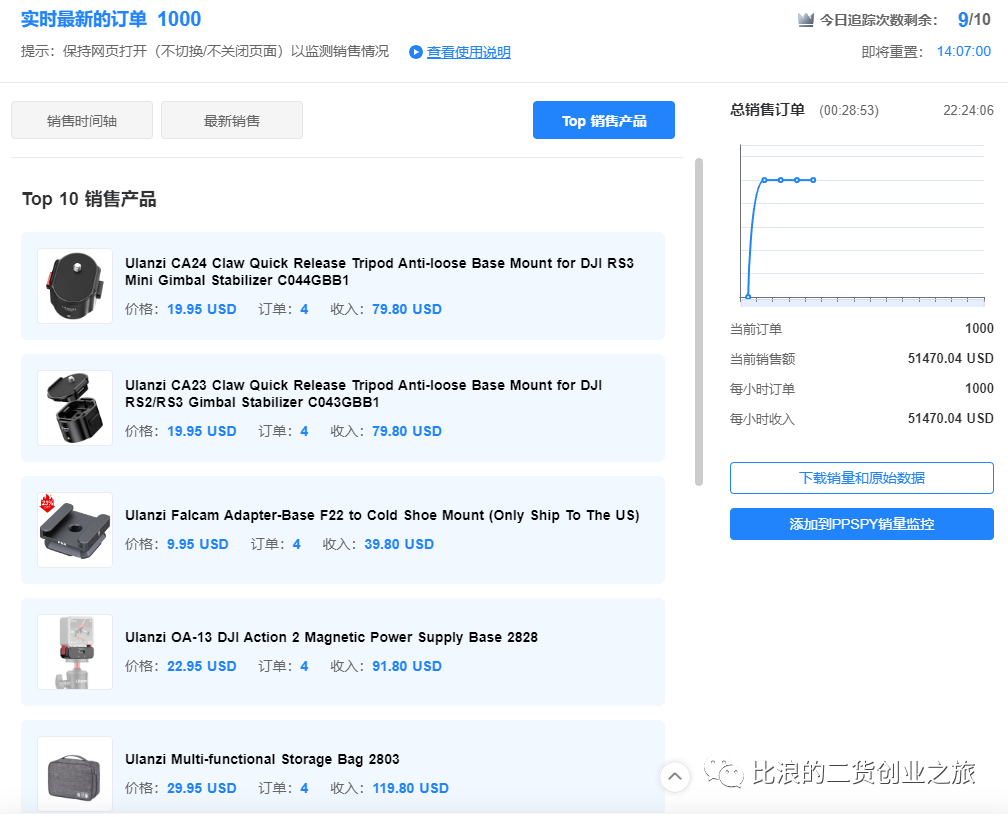The height and width of the screenshot is (817, 1008).
Task: Click 添加到PPSPY销量监控 button
Action: click(861, 524)
